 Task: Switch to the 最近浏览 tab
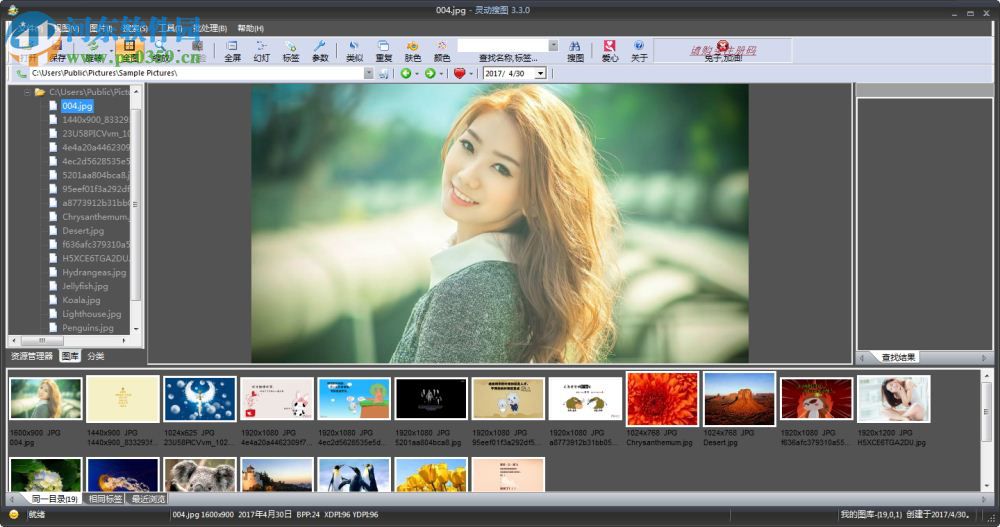point(148,498)
